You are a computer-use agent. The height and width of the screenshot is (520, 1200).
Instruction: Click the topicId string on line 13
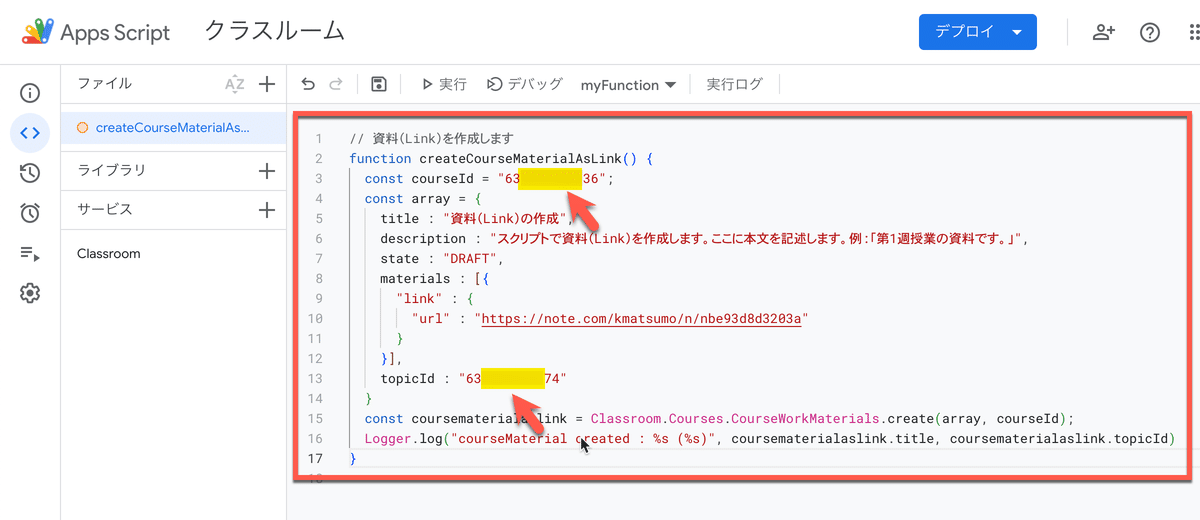point(512,378)
